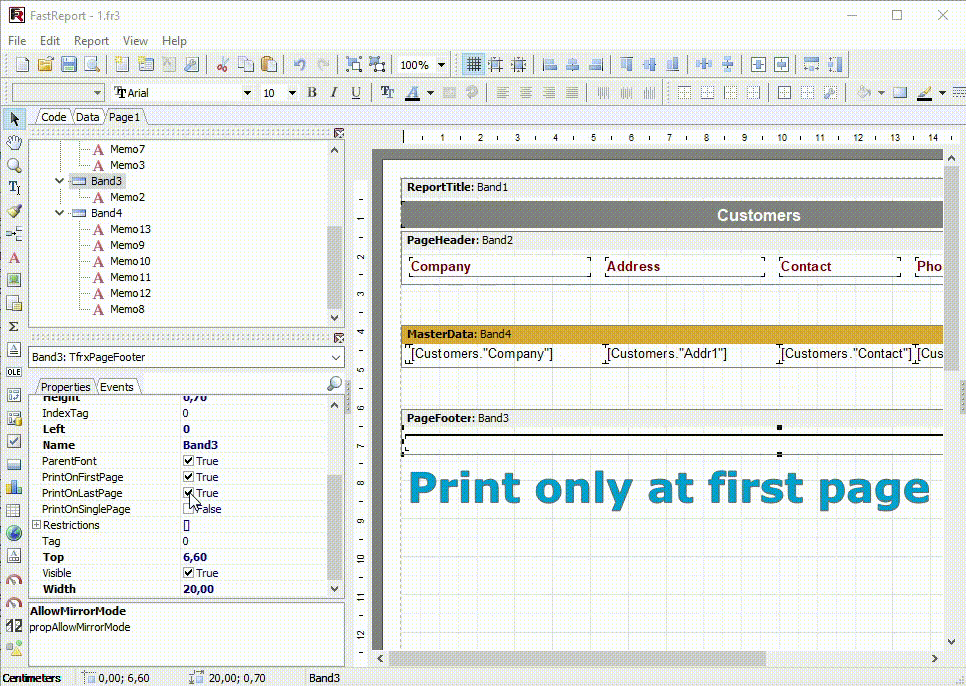Uncheck the Visible property checkbox
The image size is (966, 686).
[188, 573]
